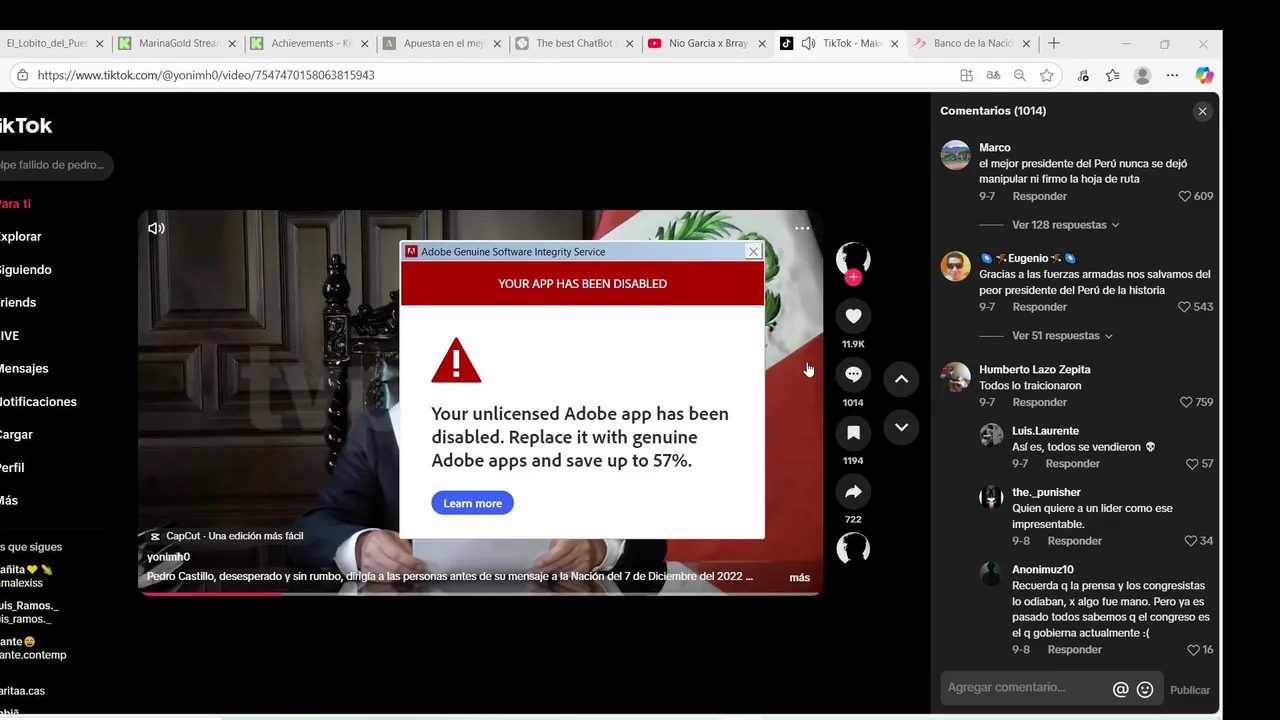Open browser profile avatar icon
This screenshot has height=720, width=1280.
(1142, 75)
